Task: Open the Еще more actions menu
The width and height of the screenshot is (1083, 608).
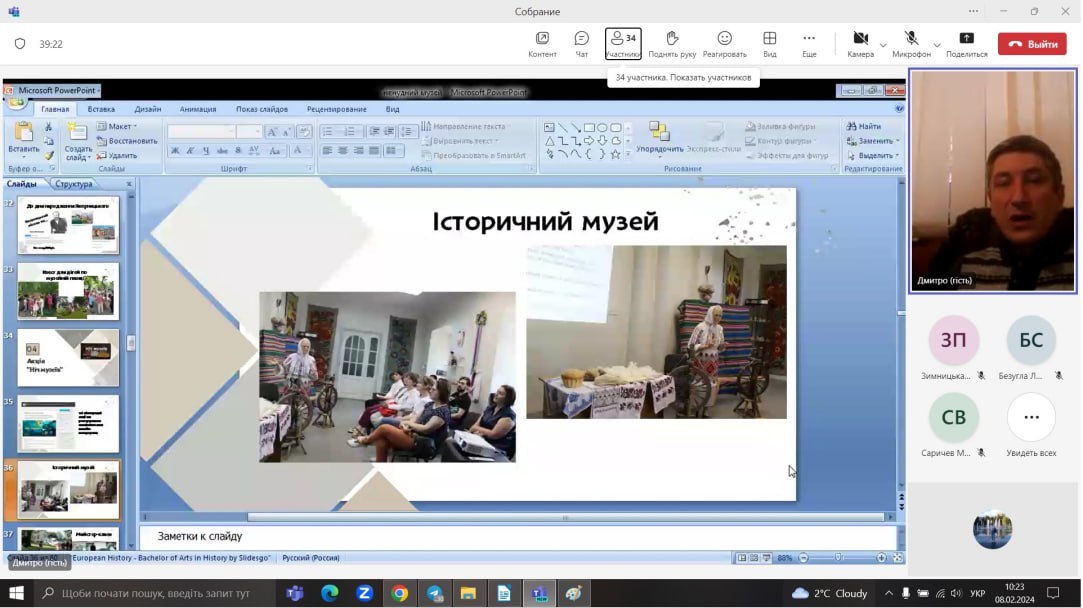Action: [809, 43]
